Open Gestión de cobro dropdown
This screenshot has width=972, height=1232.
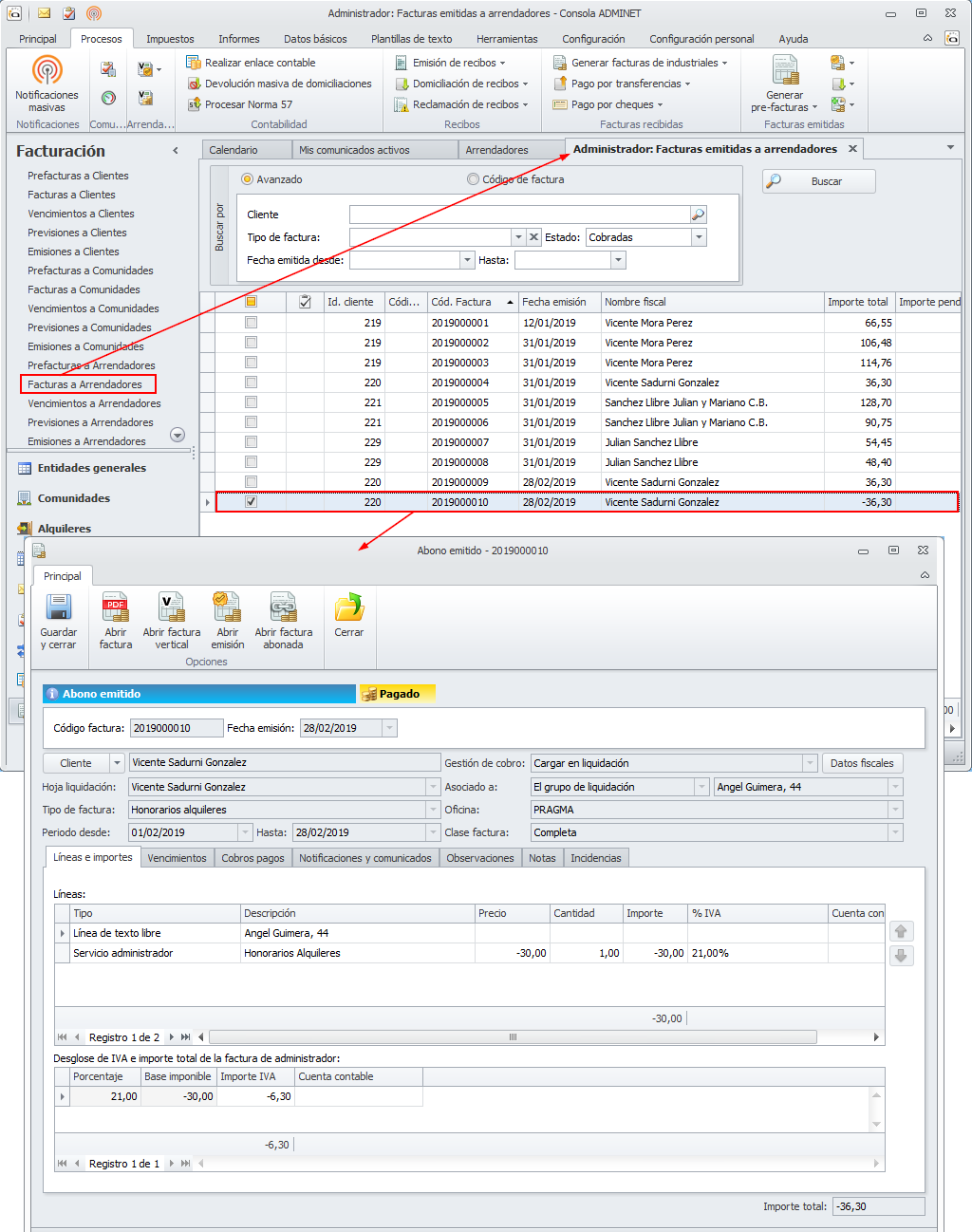point(810,763)
